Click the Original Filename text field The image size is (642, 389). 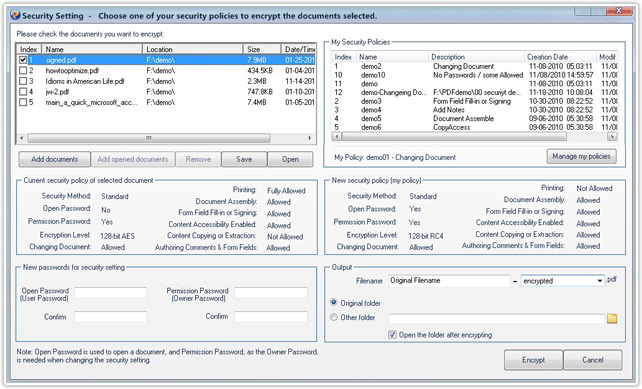point(449,281)
